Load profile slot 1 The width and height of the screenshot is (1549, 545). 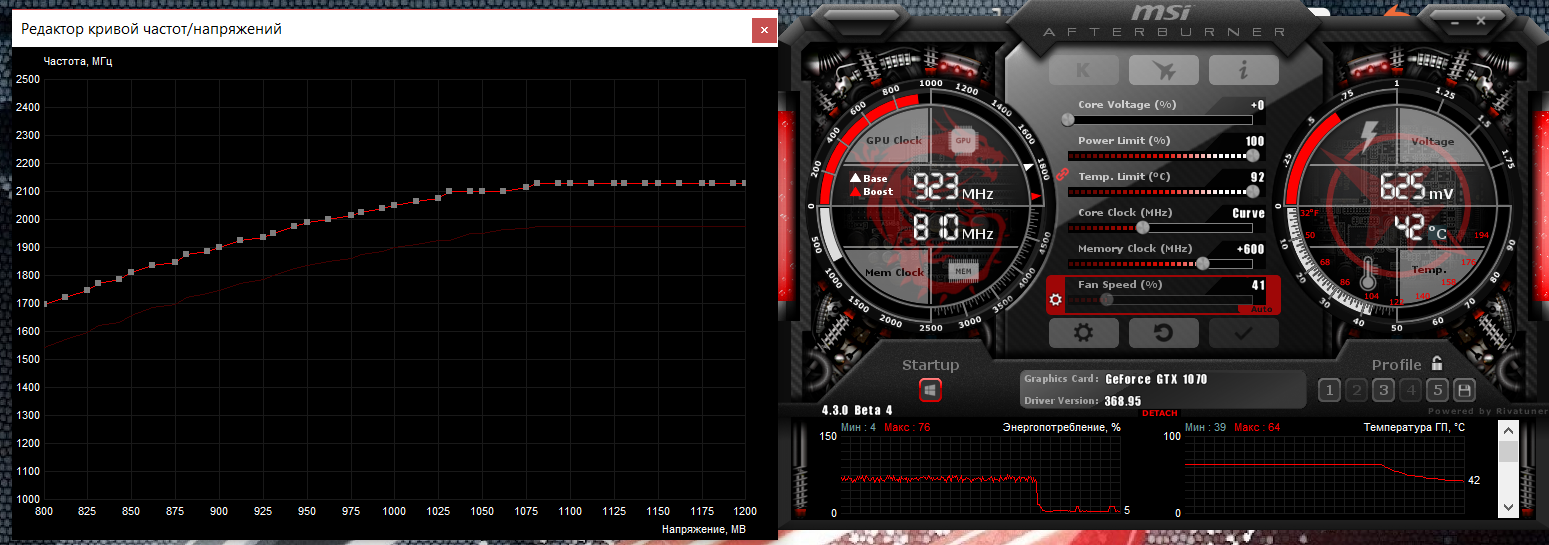pyautogui.click(x=1329, y=390)
